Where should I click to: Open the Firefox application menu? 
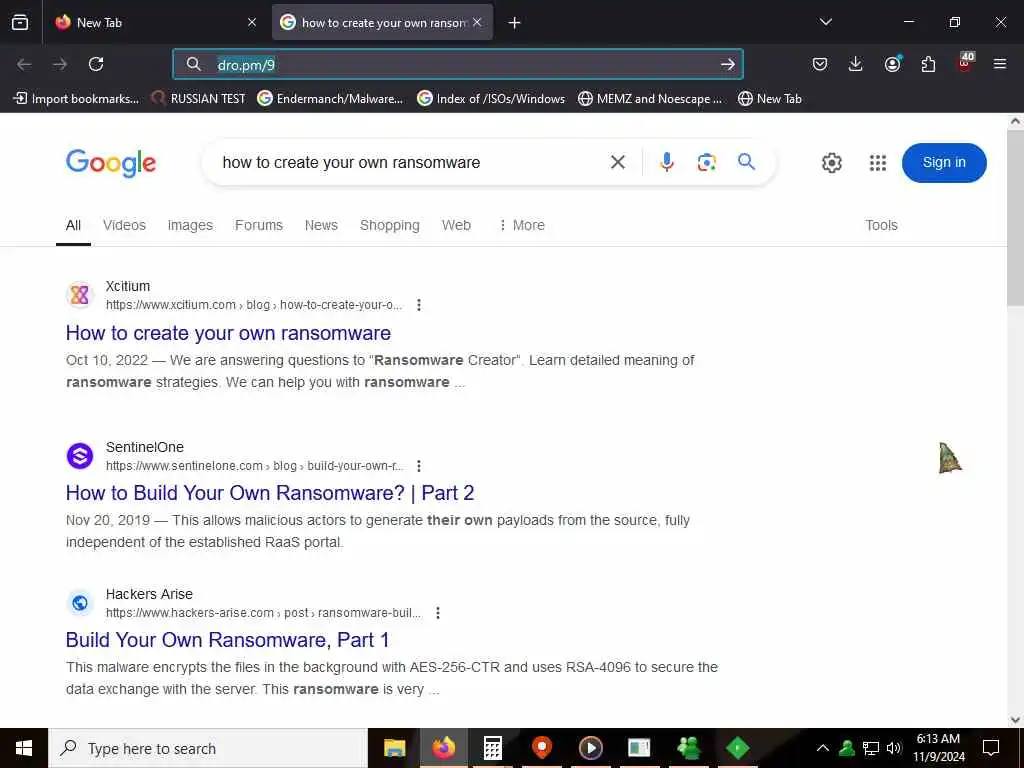(1000, 64)
